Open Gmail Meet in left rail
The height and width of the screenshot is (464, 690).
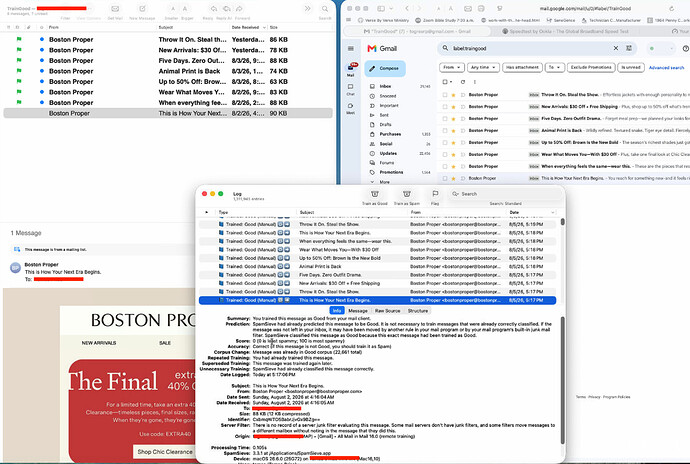(350, 108)
